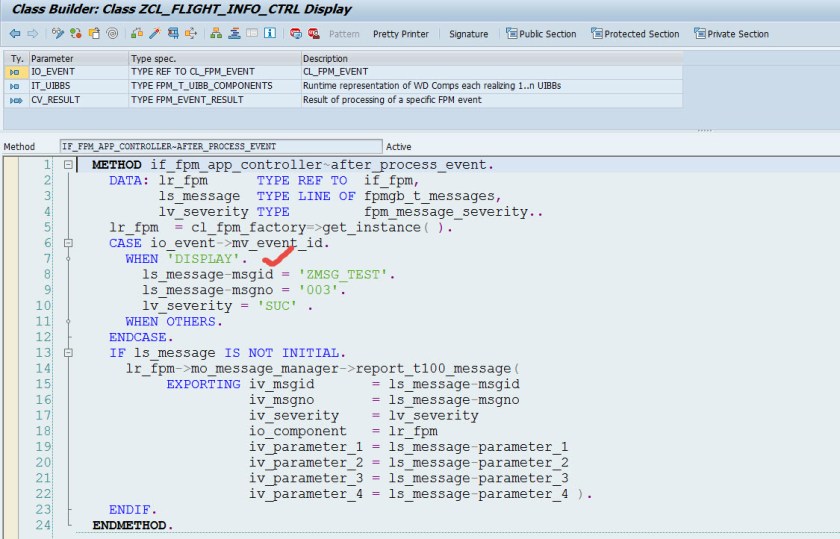
Task: Click the back arrow toolbar icon
Action: pyautogui.click(x=15, y=34)
